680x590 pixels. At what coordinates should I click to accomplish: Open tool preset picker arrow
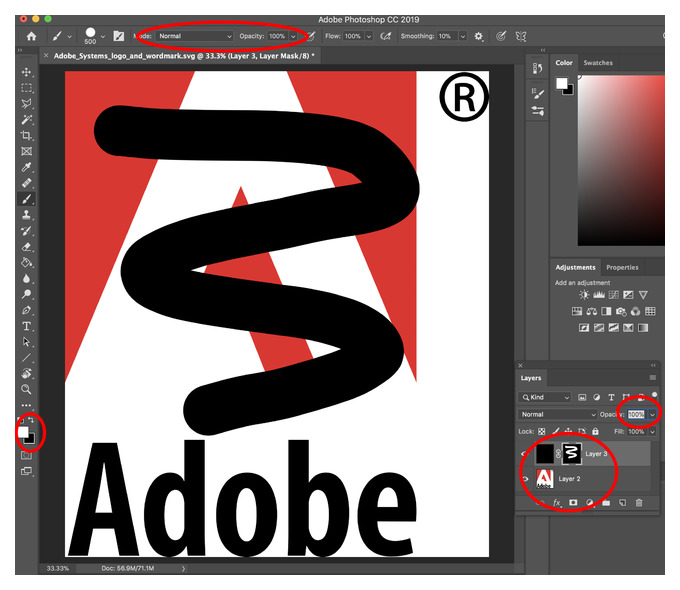tap(69, 37)
